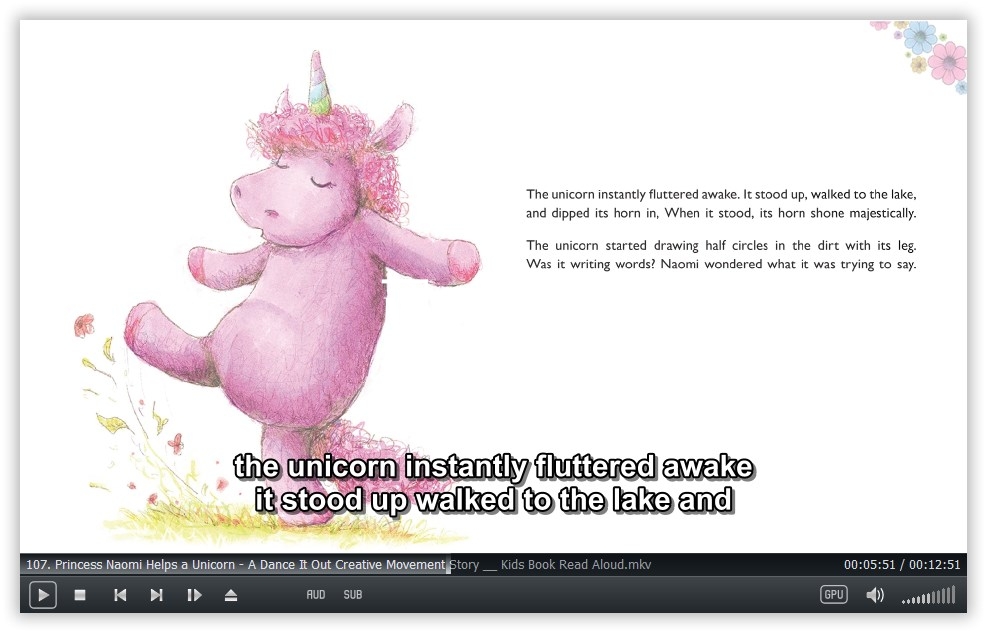The width and height of the screenshot is (987, 633).
Task: Jump to a later position on the seek bar
Action: (x=700, y=564)
